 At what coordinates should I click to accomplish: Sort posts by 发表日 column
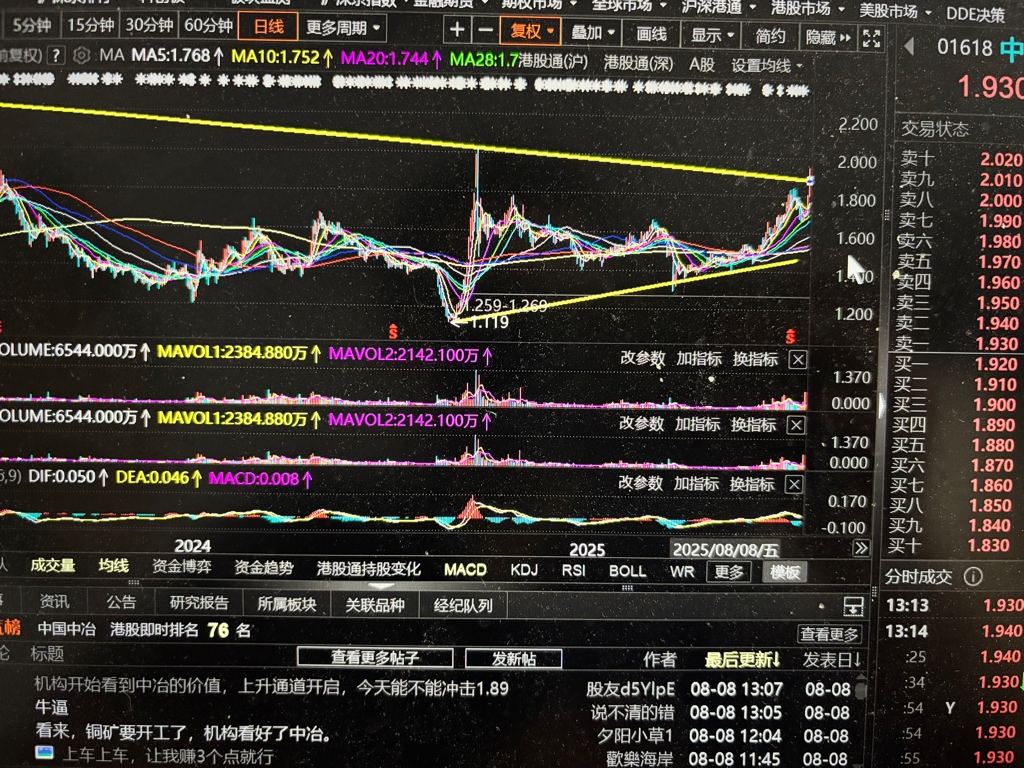831,660
